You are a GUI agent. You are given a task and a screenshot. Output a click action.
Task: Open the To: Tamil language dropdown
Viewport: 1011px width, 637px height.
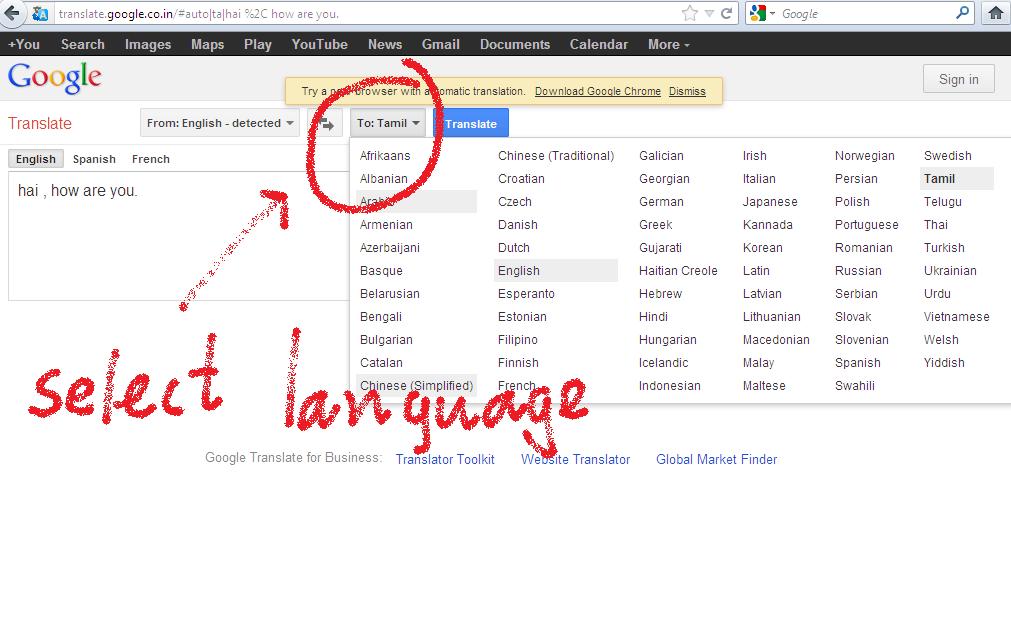click(x=388, y=122)
